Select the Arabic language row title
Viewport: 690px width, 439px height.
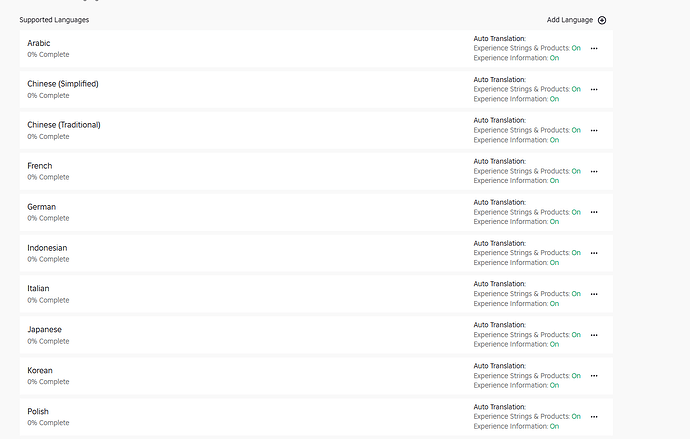point(39,43)
